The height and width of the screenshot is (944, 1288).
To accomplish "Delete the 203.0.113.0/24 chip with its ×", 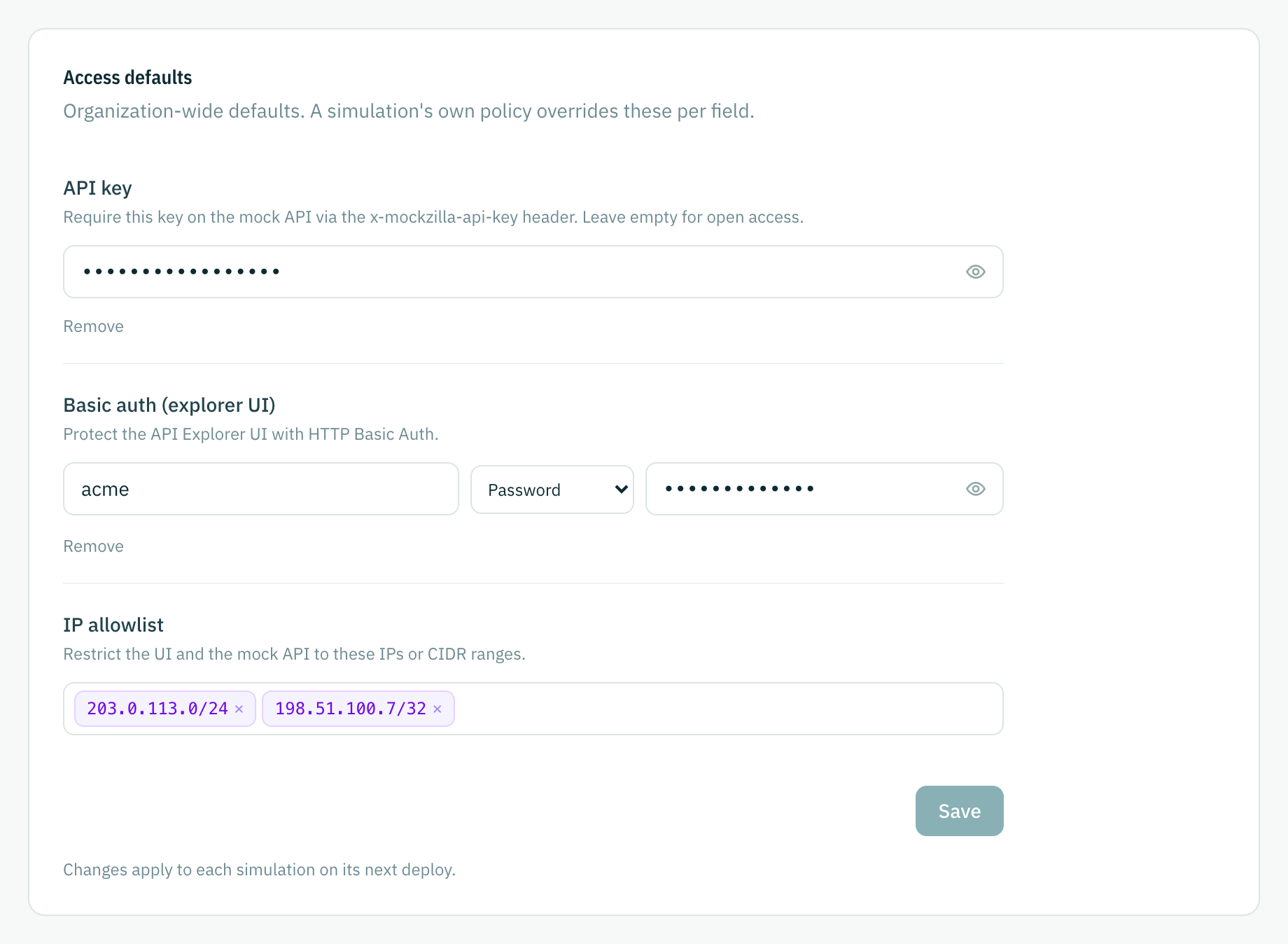I will point(239,709).
